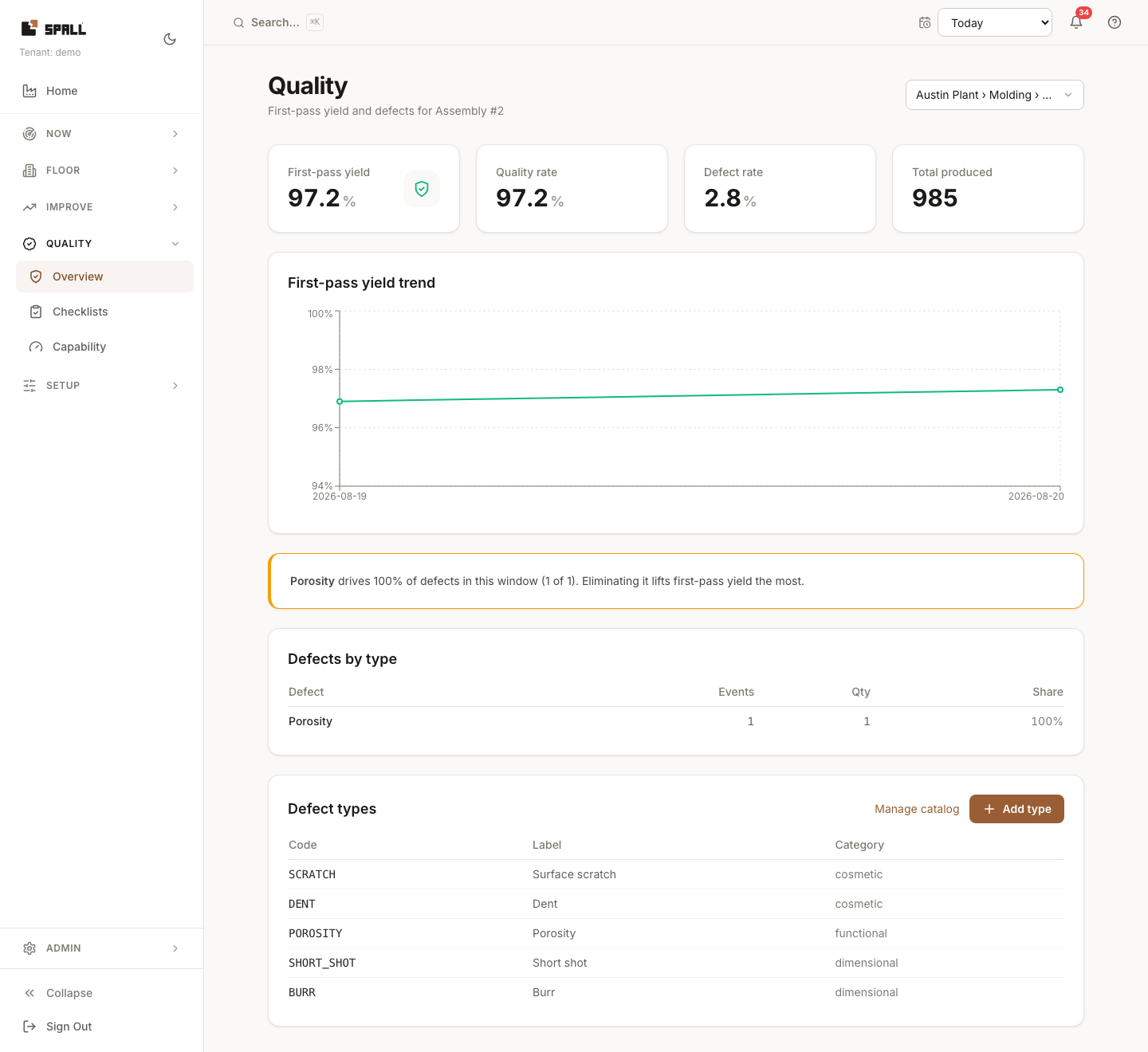Click the IMPROVE trend icon
Viewport: 1148px width, 1052px height.
pyautogui.click(x=29, y=207)
